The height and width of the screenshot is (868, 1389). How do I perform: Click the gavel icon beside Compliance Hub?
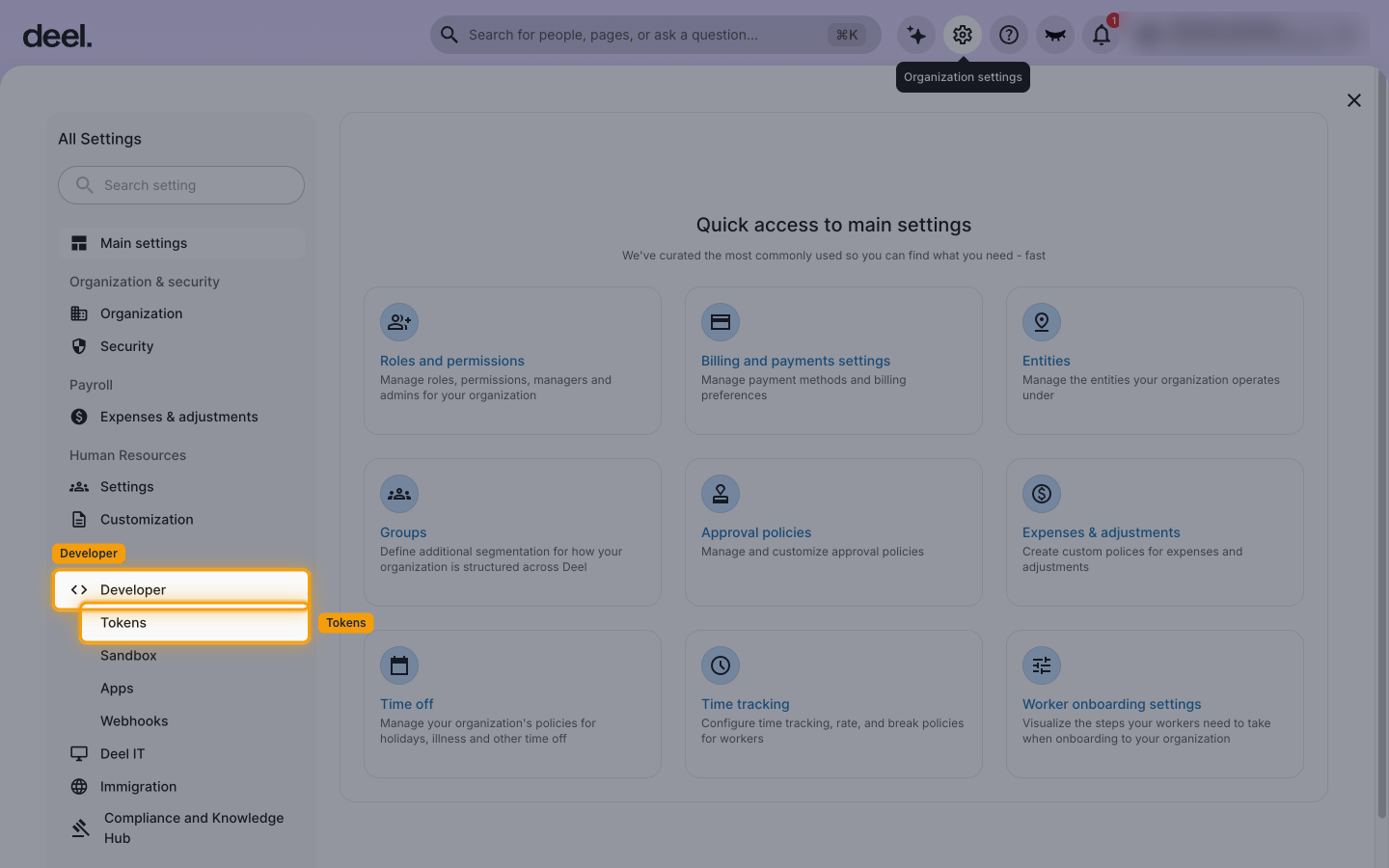[x=81, y=827]
